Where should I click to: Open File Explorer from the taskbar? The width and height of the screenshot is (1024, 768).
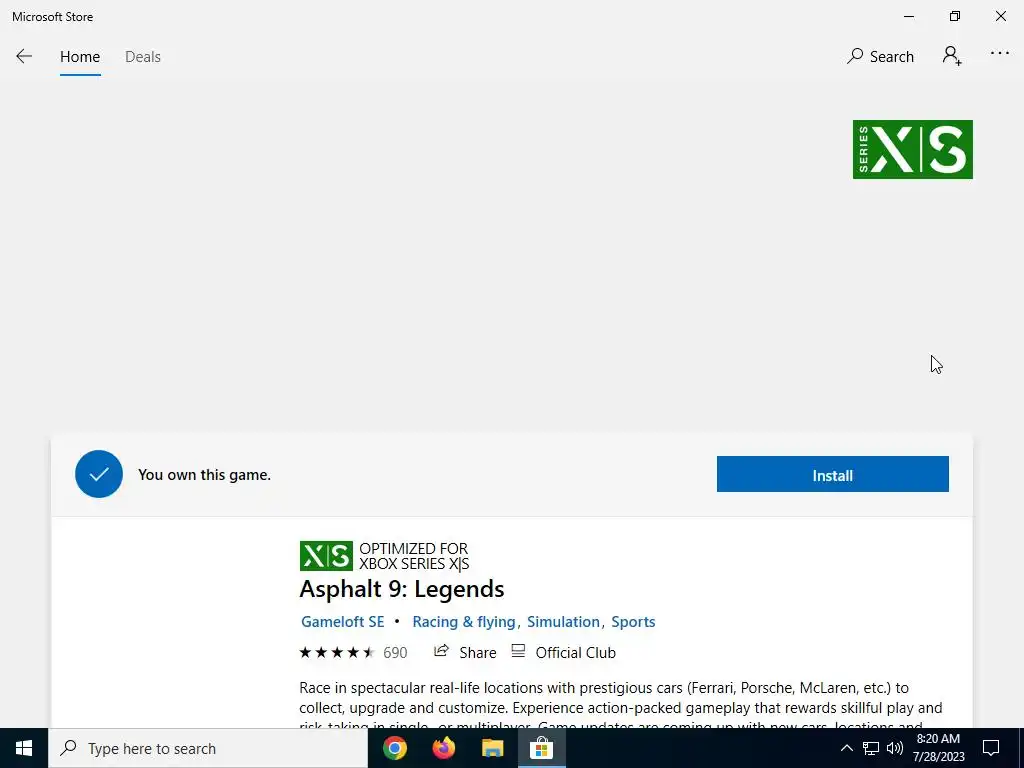(493, 748)
